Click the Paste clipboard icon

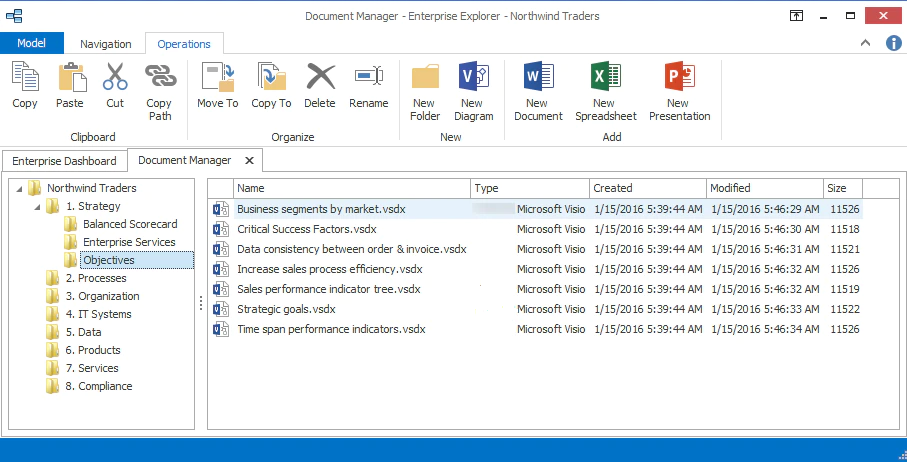click(72, 77)
